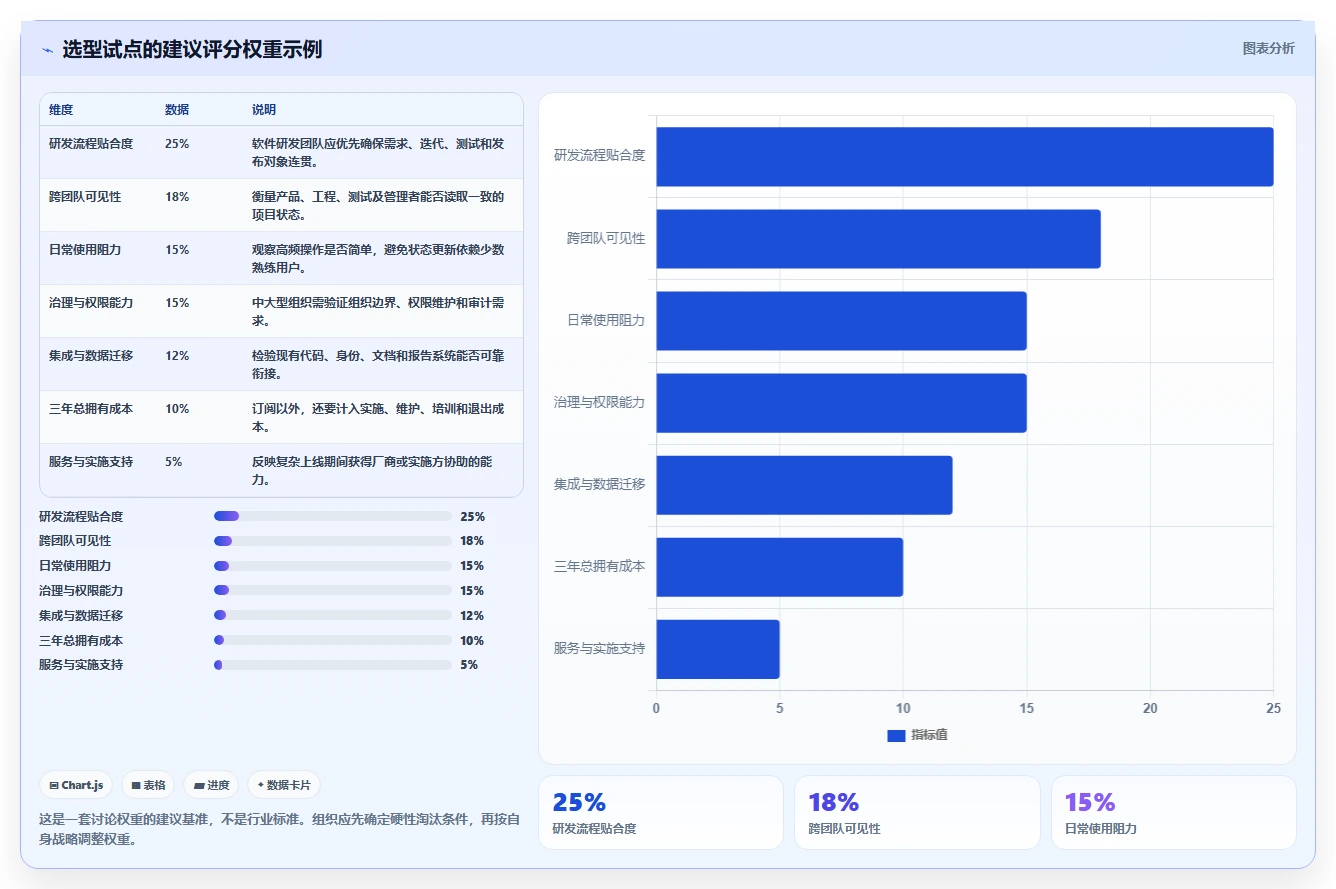Click the 12% cell in the table
This screenshot has width=1336, height=889.
click(x=177, y=356)
